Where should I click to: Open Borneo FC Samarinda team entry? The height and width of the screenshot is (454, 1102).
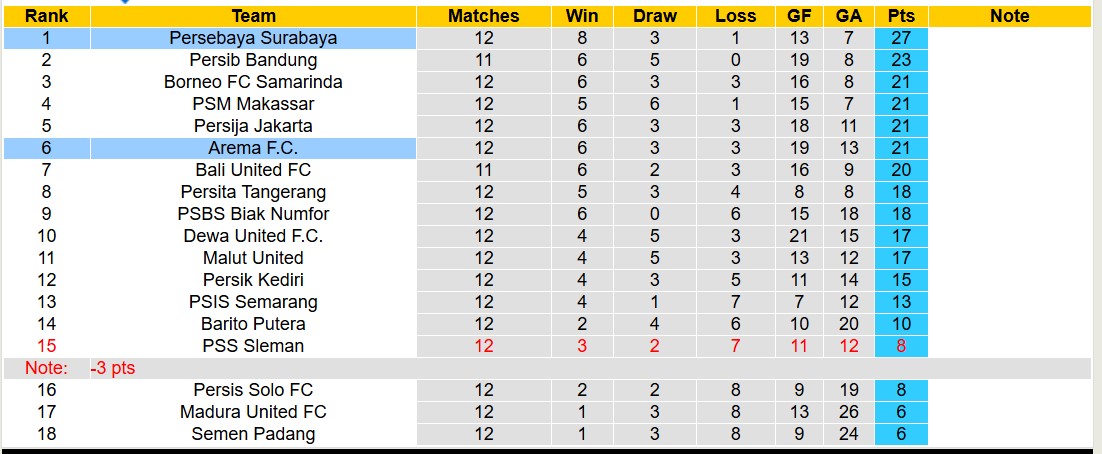pos(253,82)
